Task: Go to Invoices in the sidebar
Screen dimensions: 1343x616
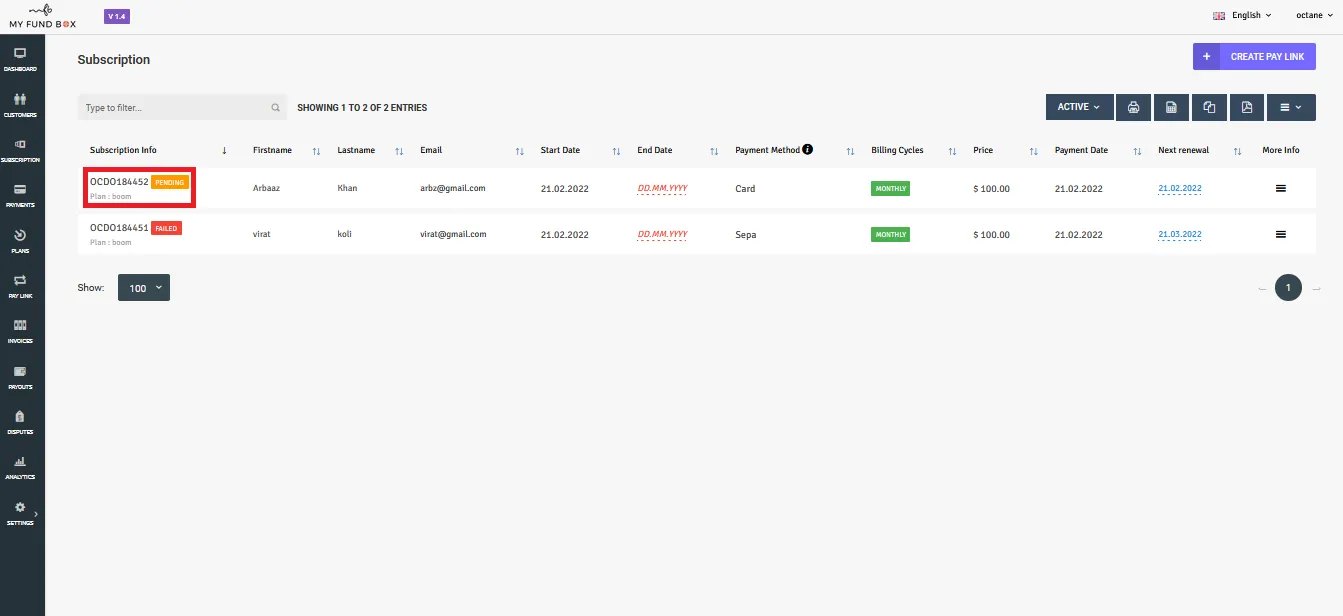Action: (20, 331)
